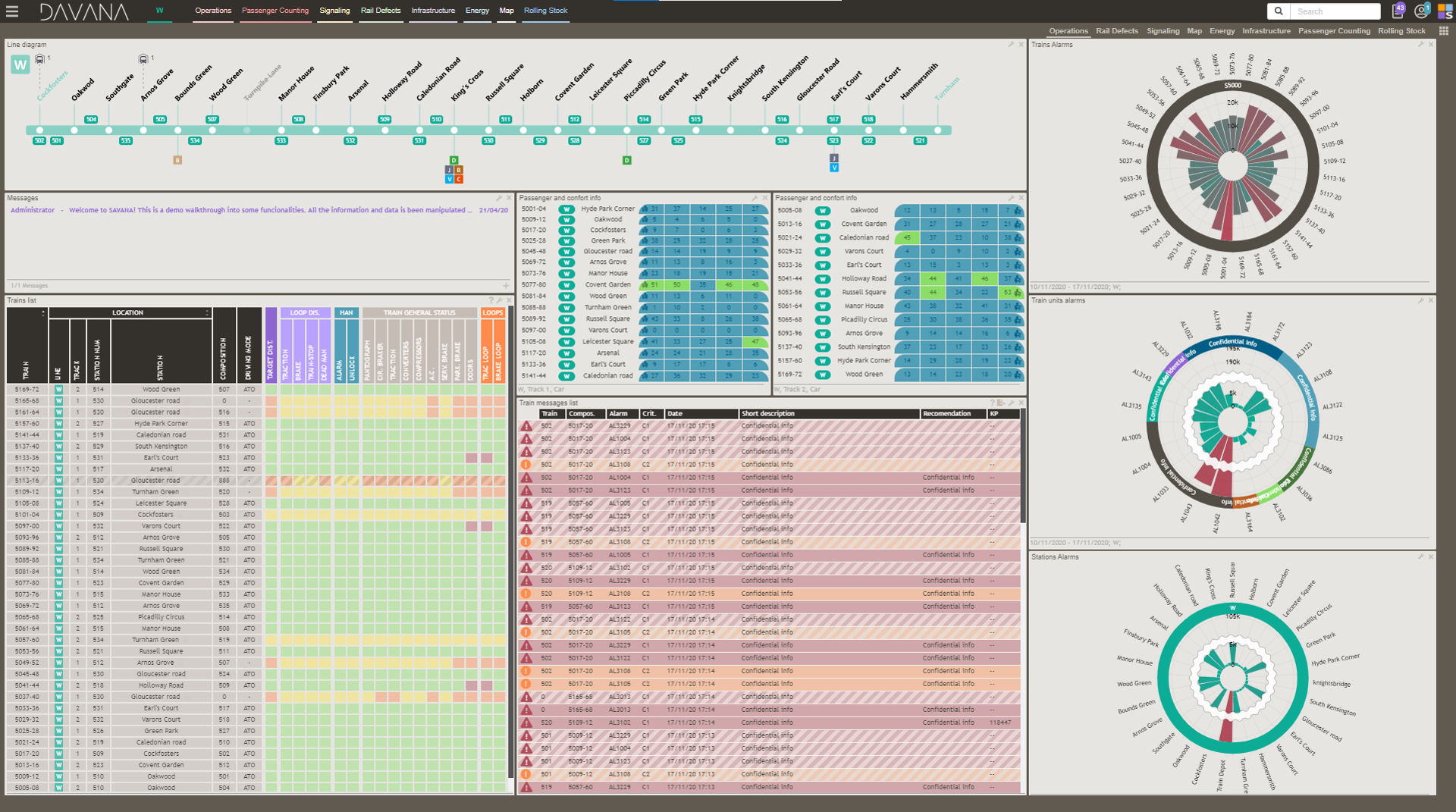This screenshot has height=812, width=1456.
Task: Click TRAIN GENERAL STATUS column group header
Action: point(419,312)
